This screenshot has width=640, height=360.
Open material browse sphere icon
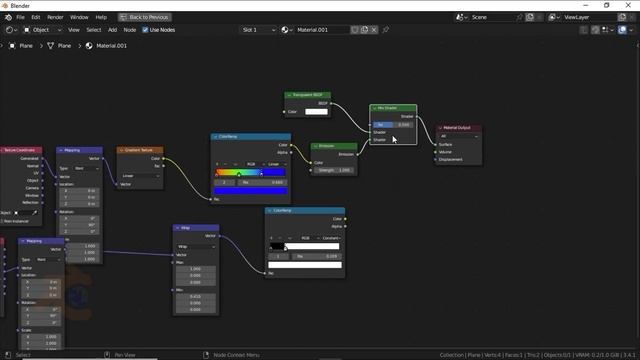tap(287, 30)
